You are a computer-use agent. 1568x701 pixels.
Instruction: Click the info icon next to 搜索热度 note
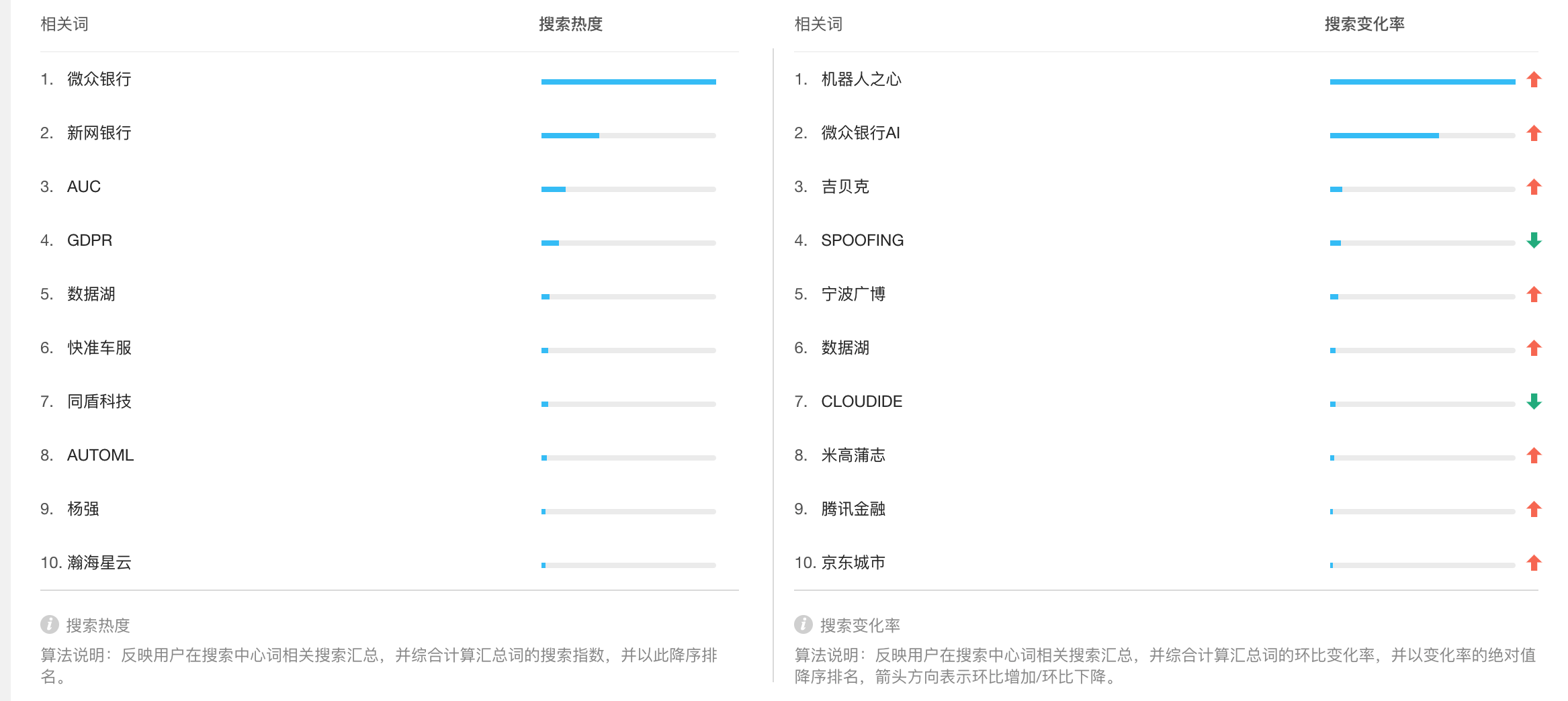[50, 624]
